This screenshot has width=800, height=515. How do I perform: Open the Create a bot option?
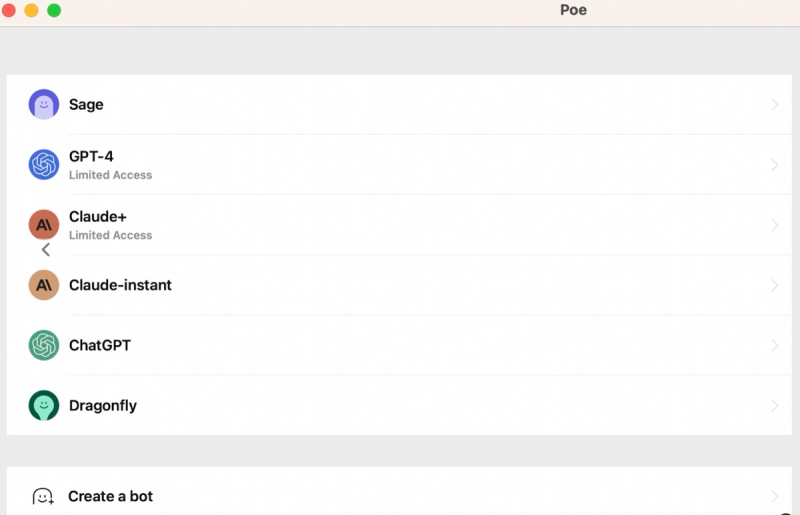pos(110,496)
